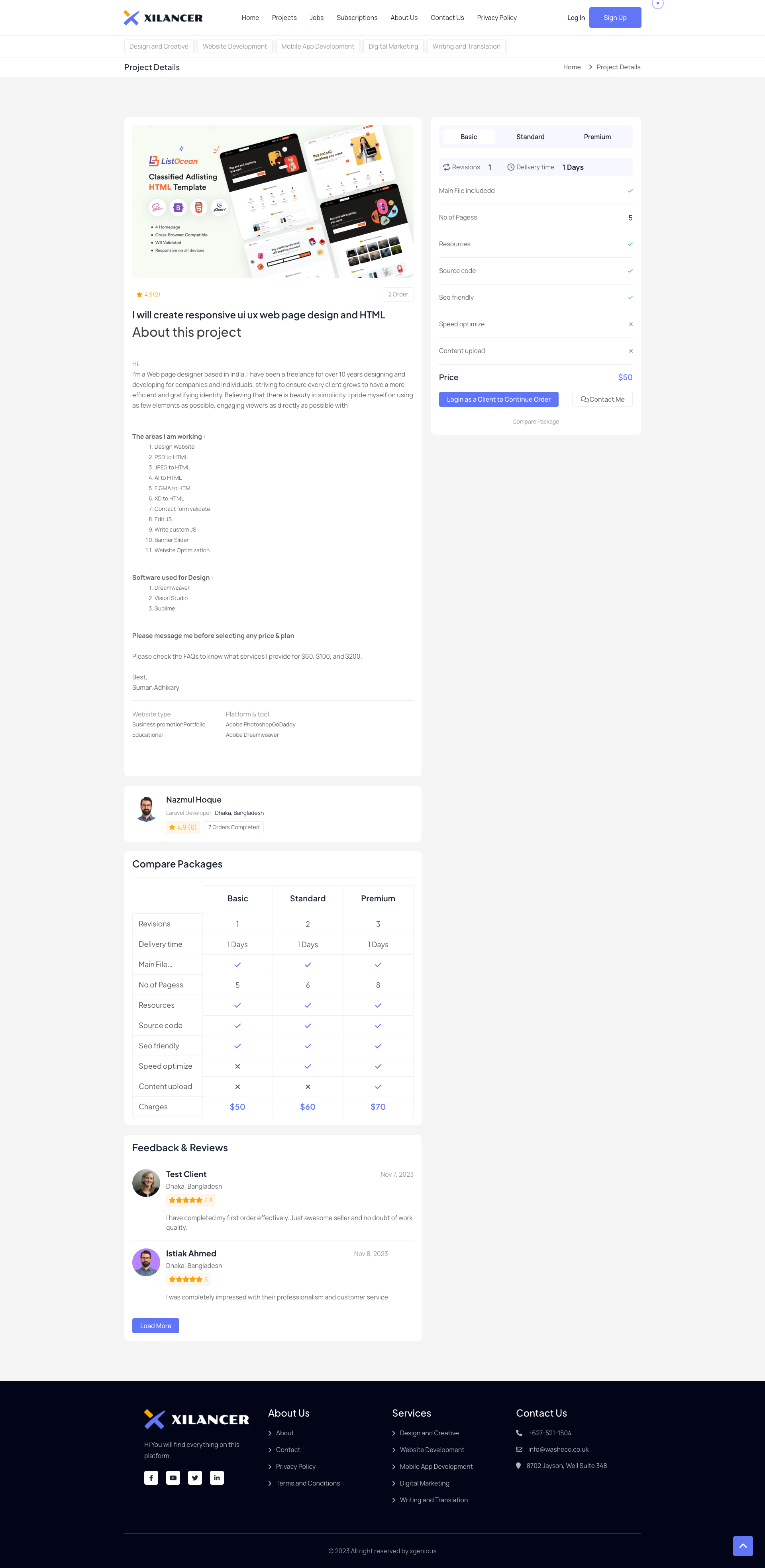The width and height of the screenshot is (765, 1568).
Task: Open the LinkedIn social icon
Action: [x=217, y=1477]
